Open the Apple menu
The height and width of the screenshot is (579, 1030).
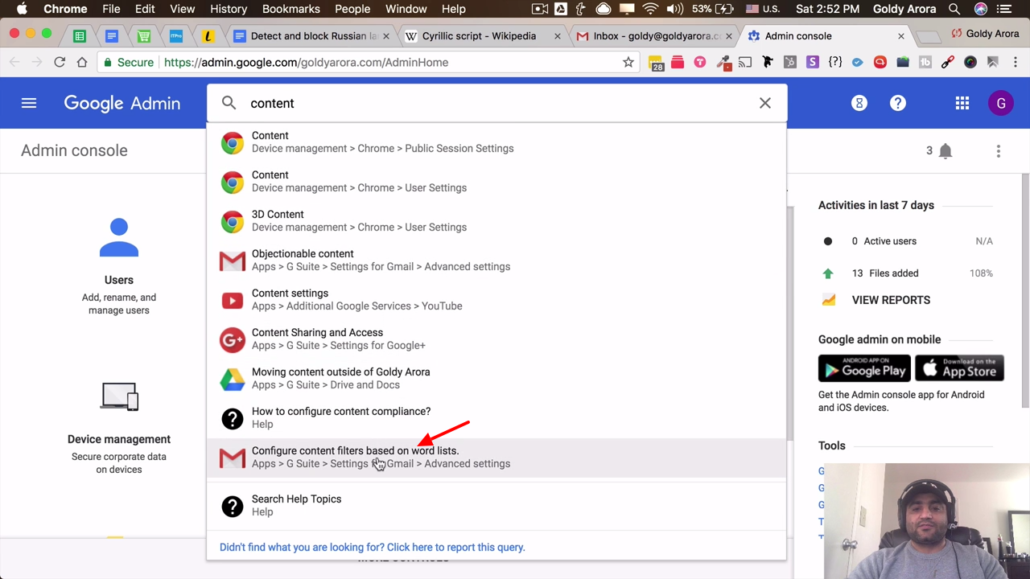22,9
